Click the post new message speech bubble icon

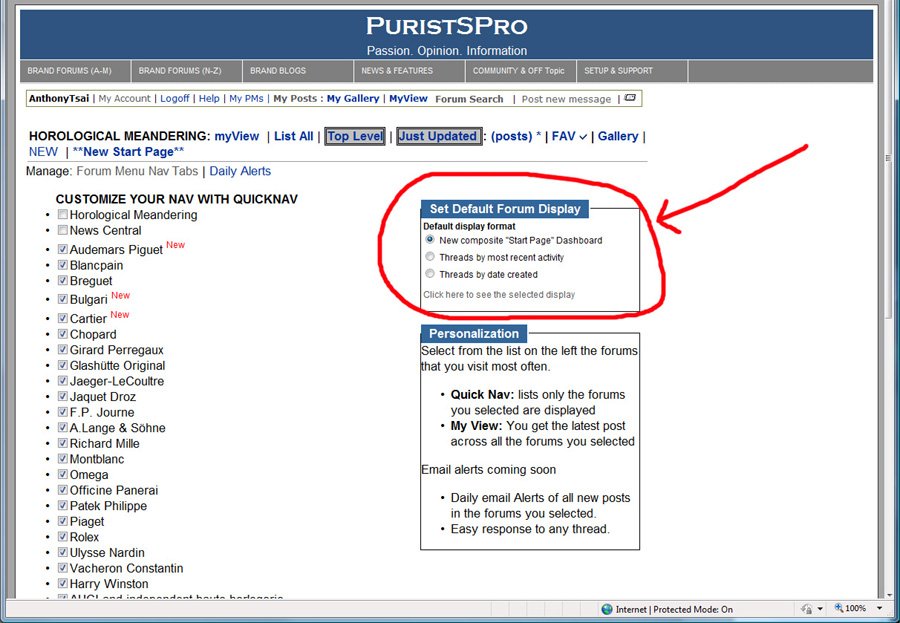(x=630, y=98)
